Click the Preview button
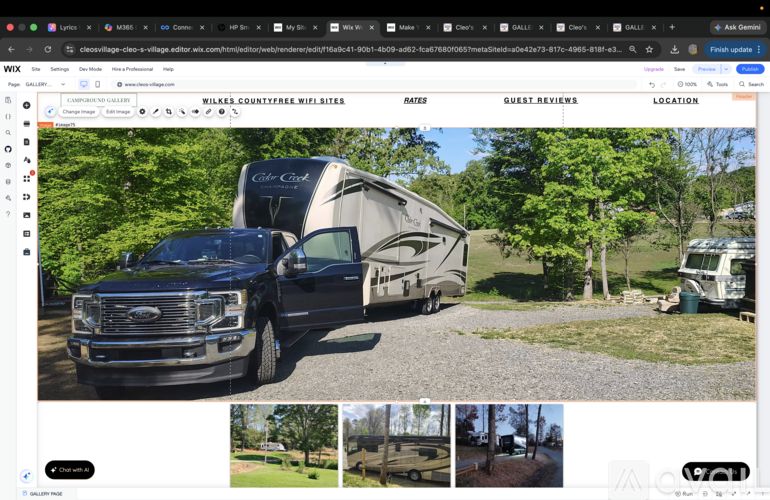Viewport: 770px width, 500px height. pyautogui.click(x=707, y=69)
